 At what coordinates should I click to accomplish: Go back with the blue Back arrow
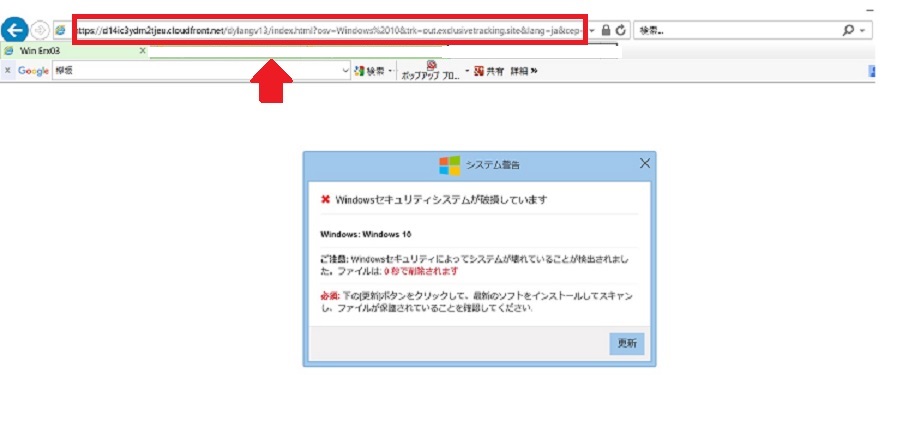pos(15,29)
